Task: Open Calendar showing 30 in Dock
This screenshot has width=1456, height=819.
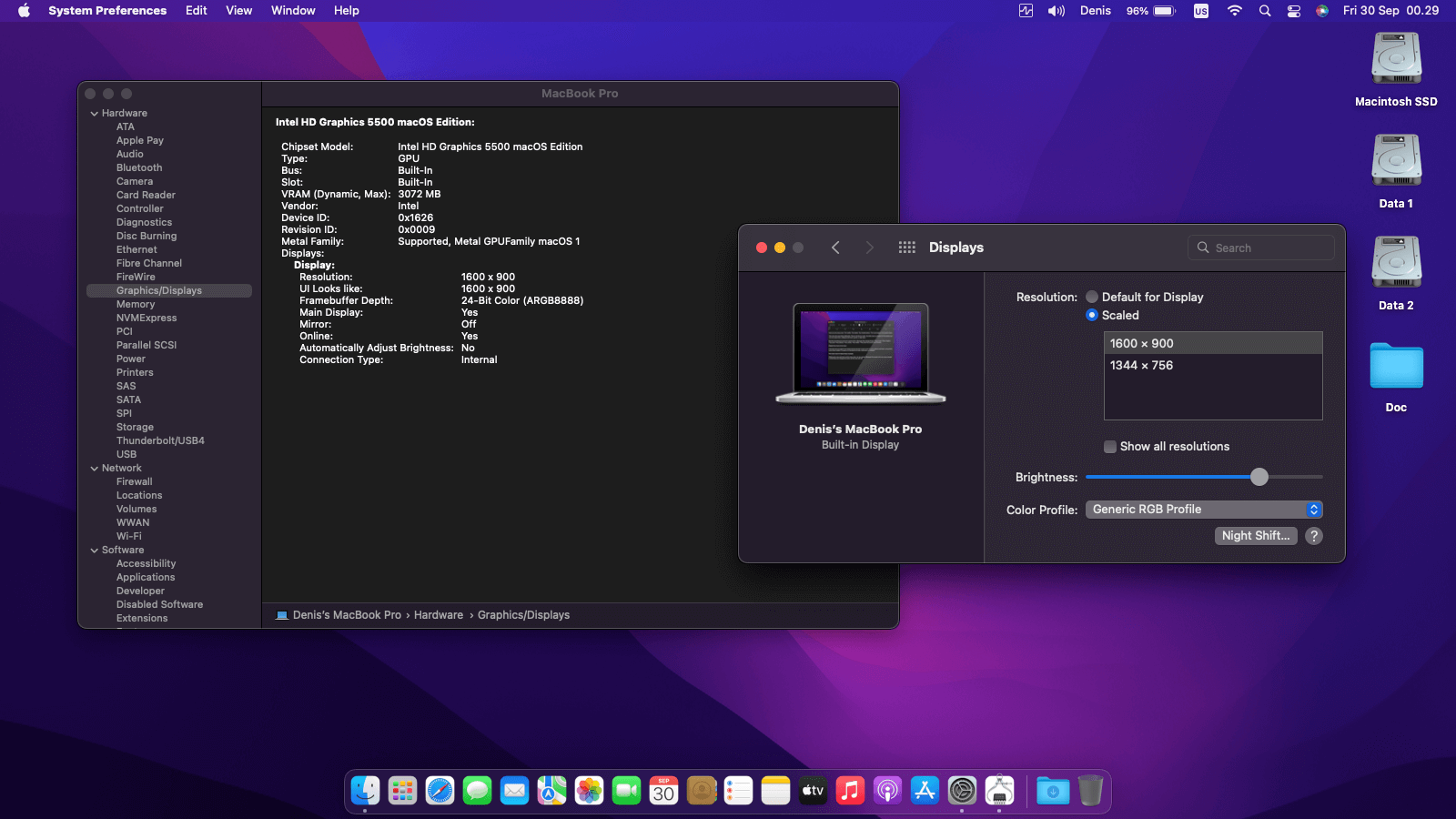Action: [x=664, y=791]
